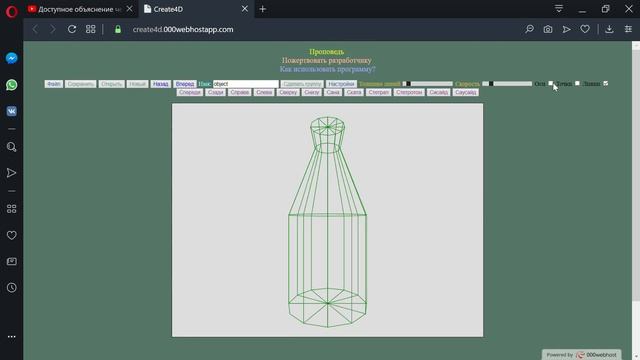
Task: Uncheck the 'Линии' lines checkbox
Action: point(606,83)
